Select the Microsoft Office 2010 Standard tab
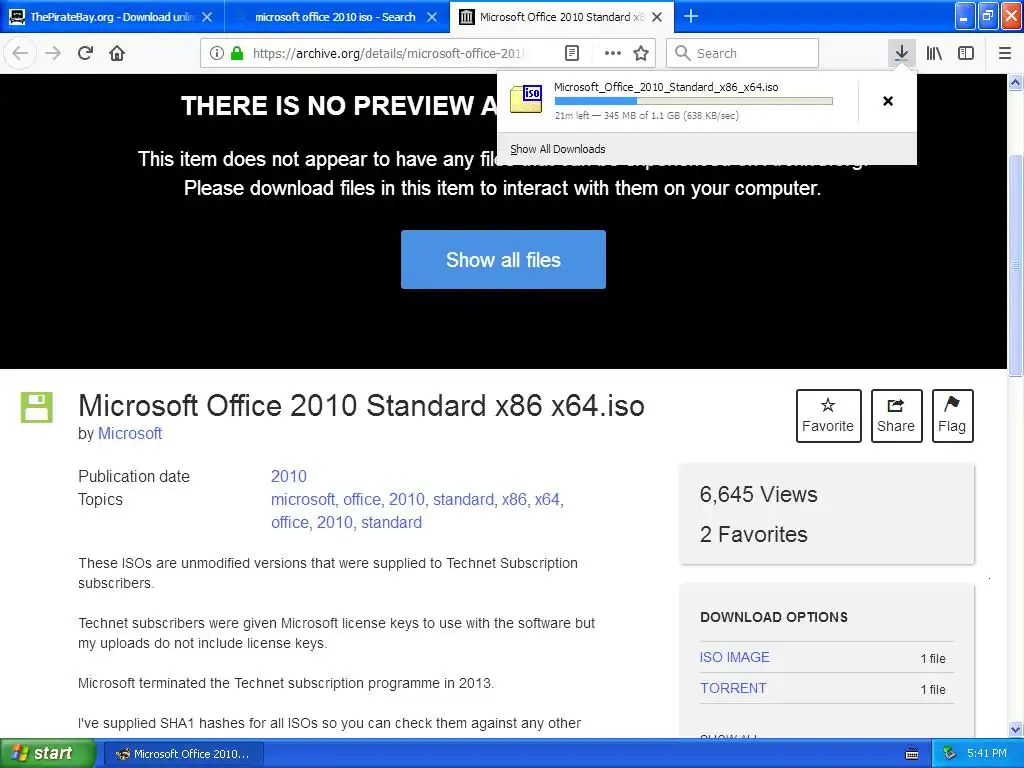 (x=560, y=17)
